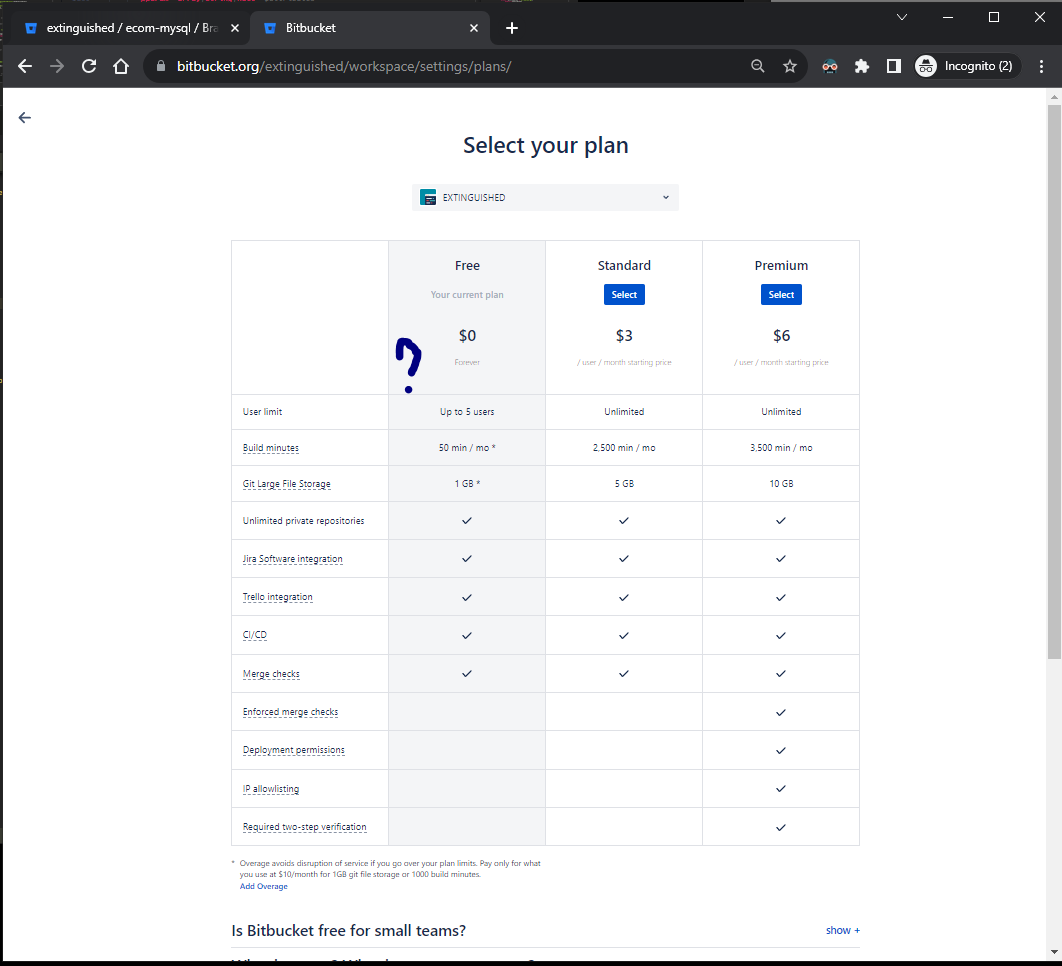1062x966 pixels.
Task: Click the '5 GB' storage cell
Action: coord(624,484)
